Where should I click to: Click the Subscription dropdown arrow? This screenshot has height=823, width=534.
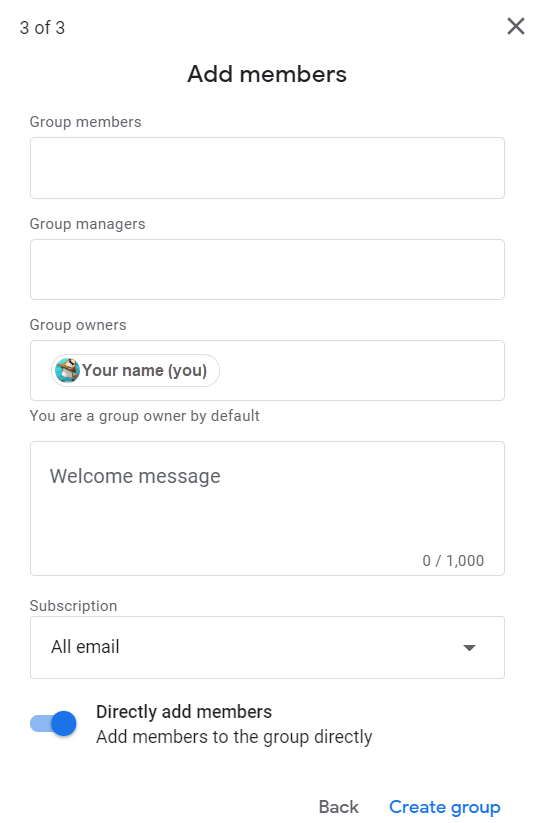(x=469, y=648)
